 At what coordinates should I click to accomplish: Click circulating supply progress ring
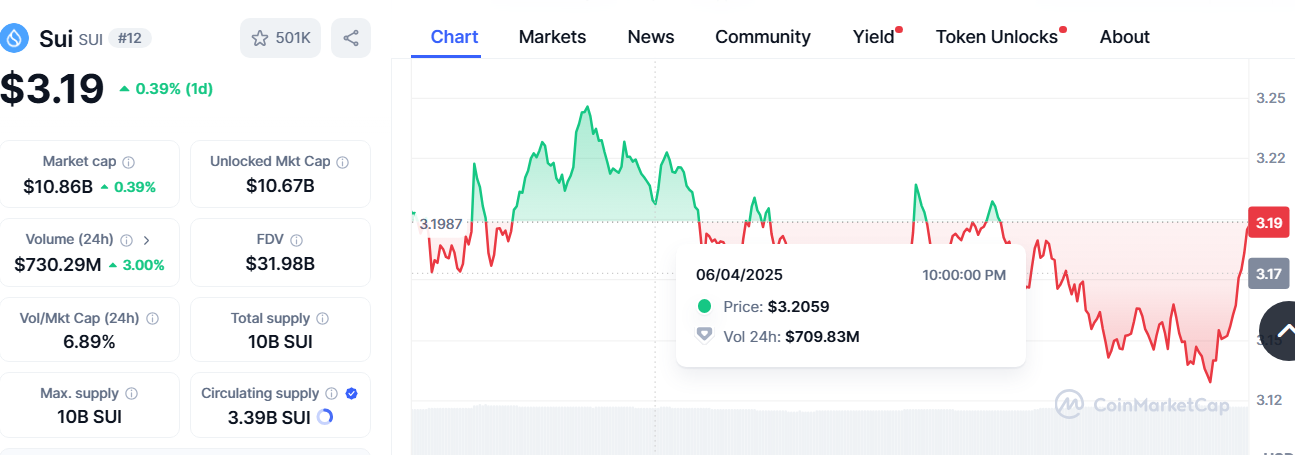point(324,417)
